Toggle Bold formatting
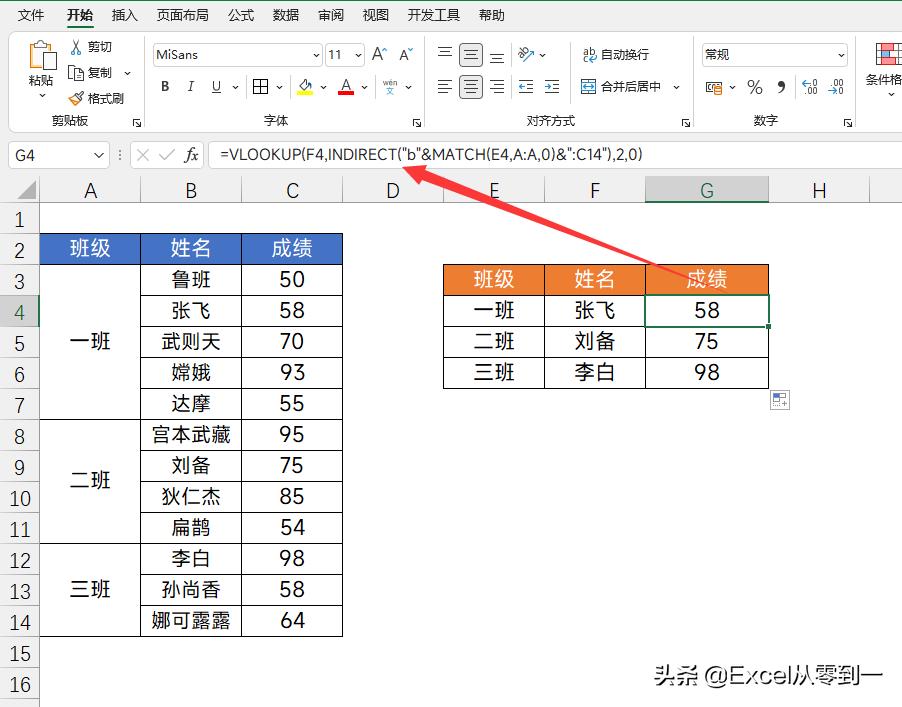 point(163,88)
